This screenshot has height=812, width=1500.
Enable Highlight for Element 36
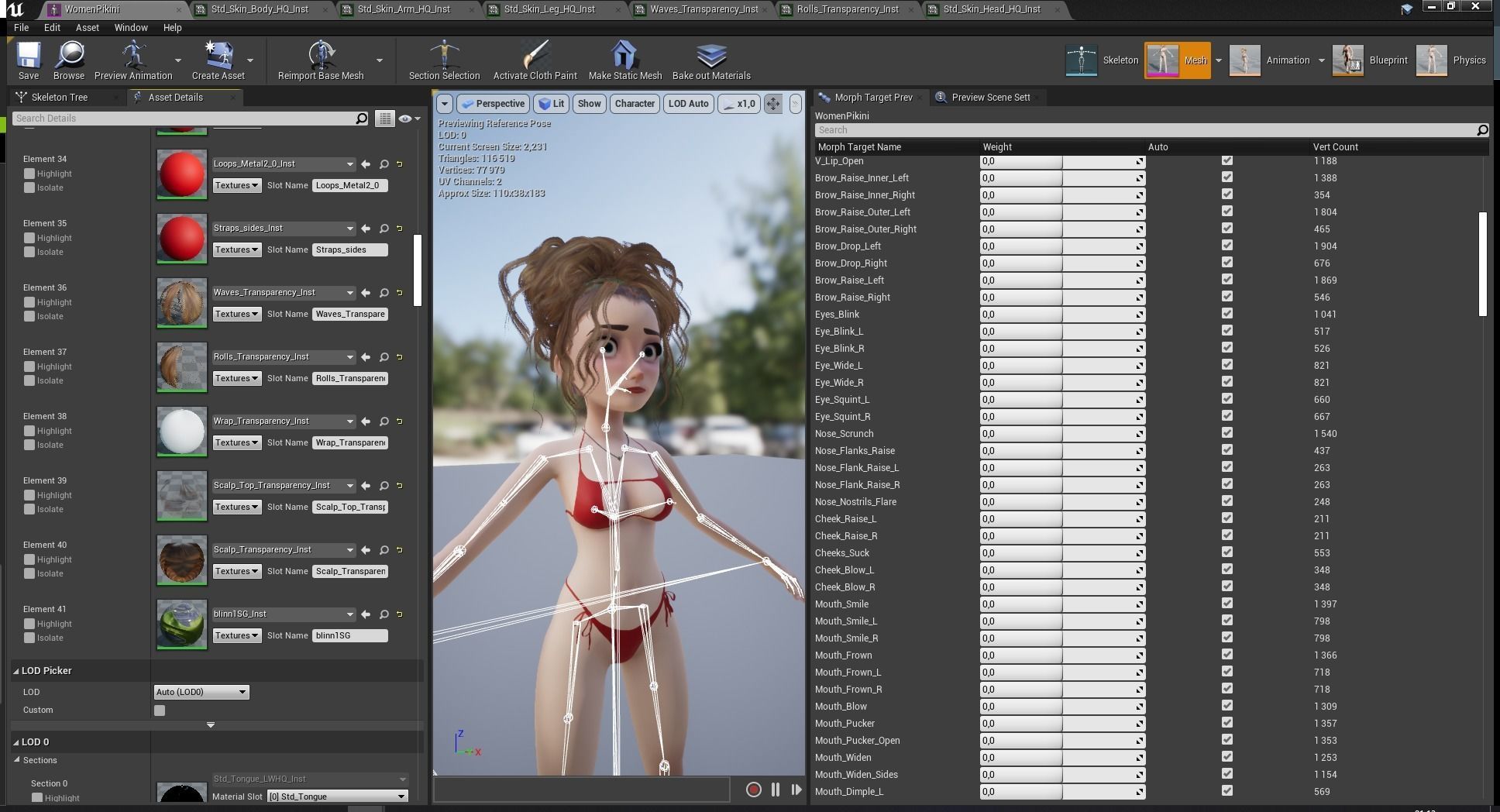[x=29, y=302]
